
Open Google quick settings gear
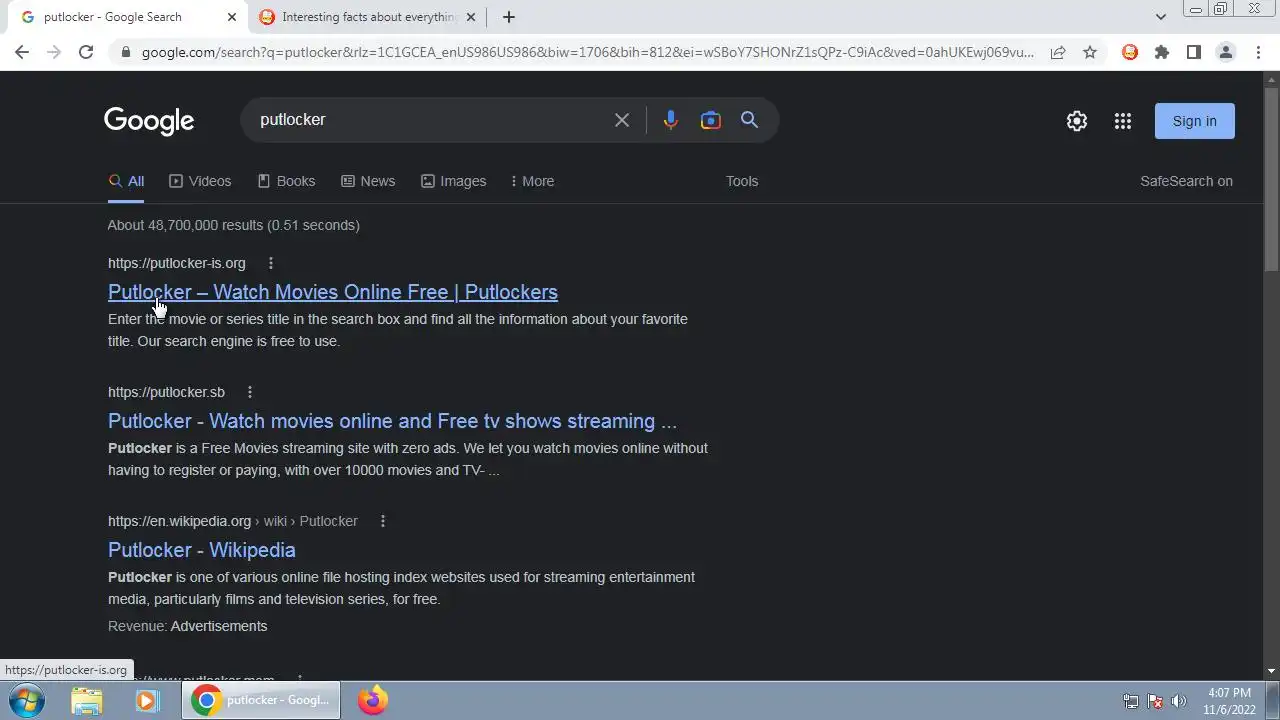(x=1077, y=121)
